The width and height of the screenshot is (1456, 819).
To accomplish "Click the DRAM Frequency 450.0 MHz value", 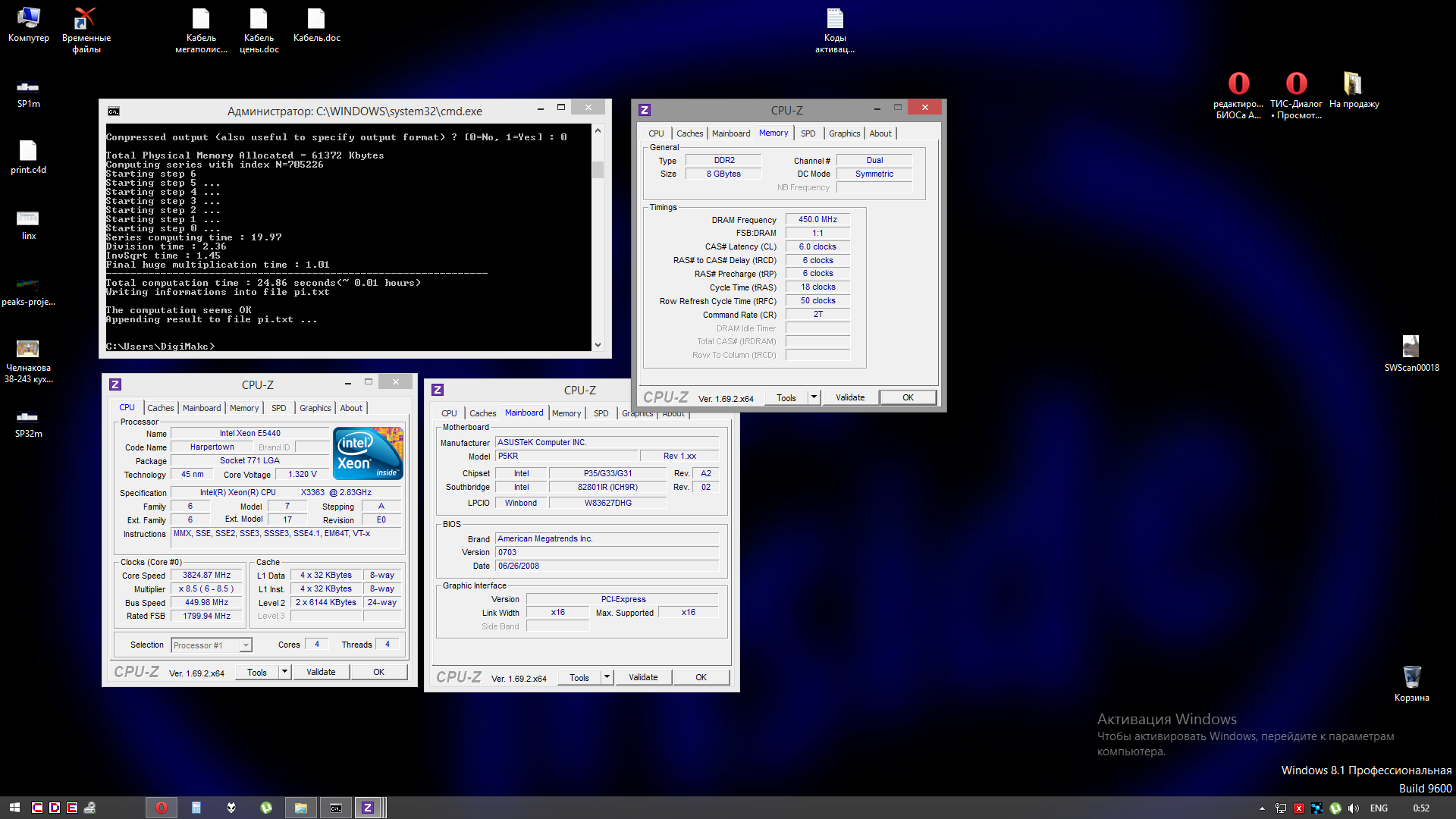I will coord(817,220).
